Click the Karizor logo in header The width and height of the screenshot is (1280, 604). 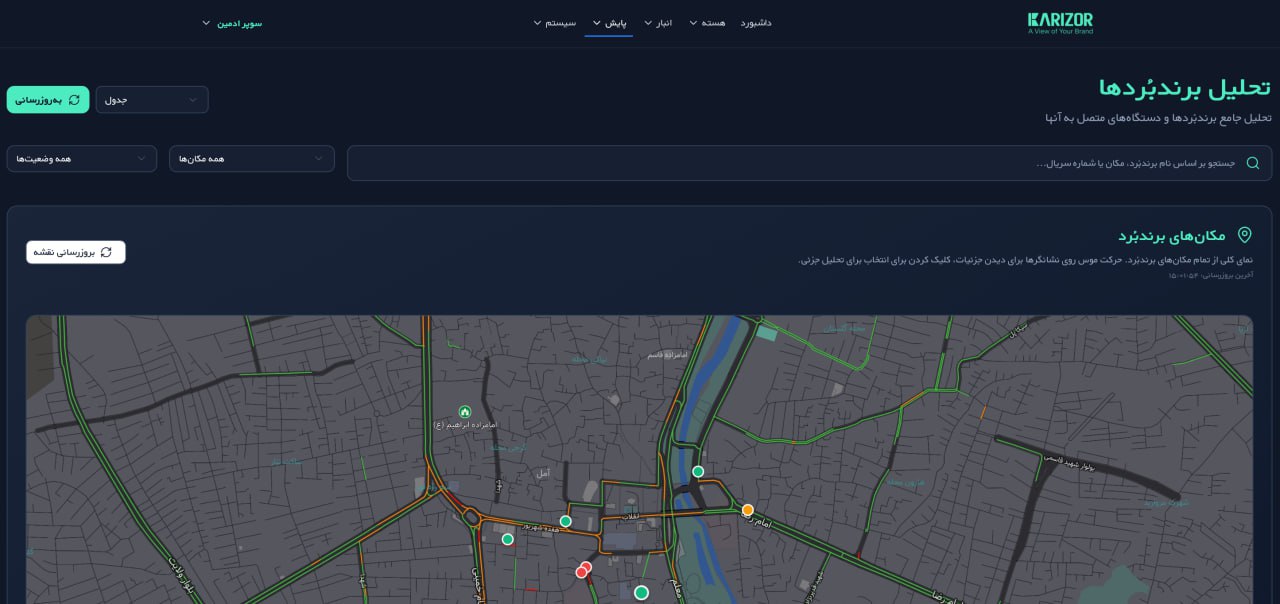click(x=1060, y=23)
